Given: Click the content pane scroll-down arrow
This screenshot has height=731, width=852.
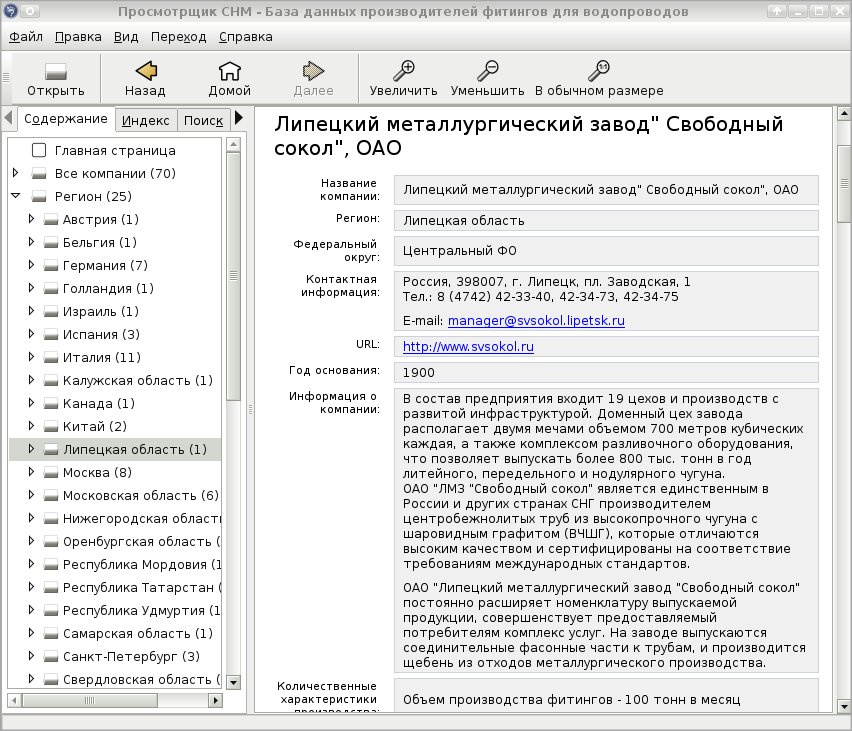Looking at the screenshot, I should point(844,707).
